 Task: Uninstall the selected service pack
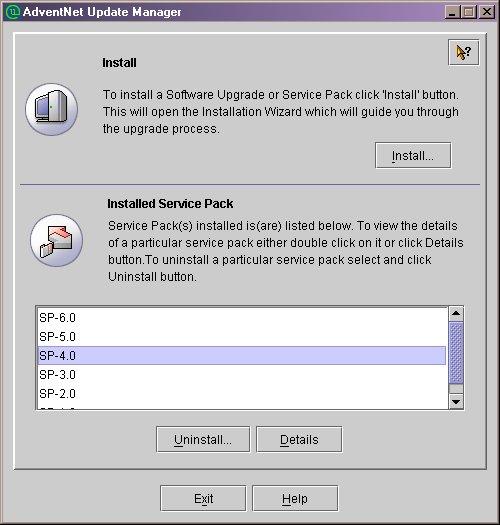(203, 439)
